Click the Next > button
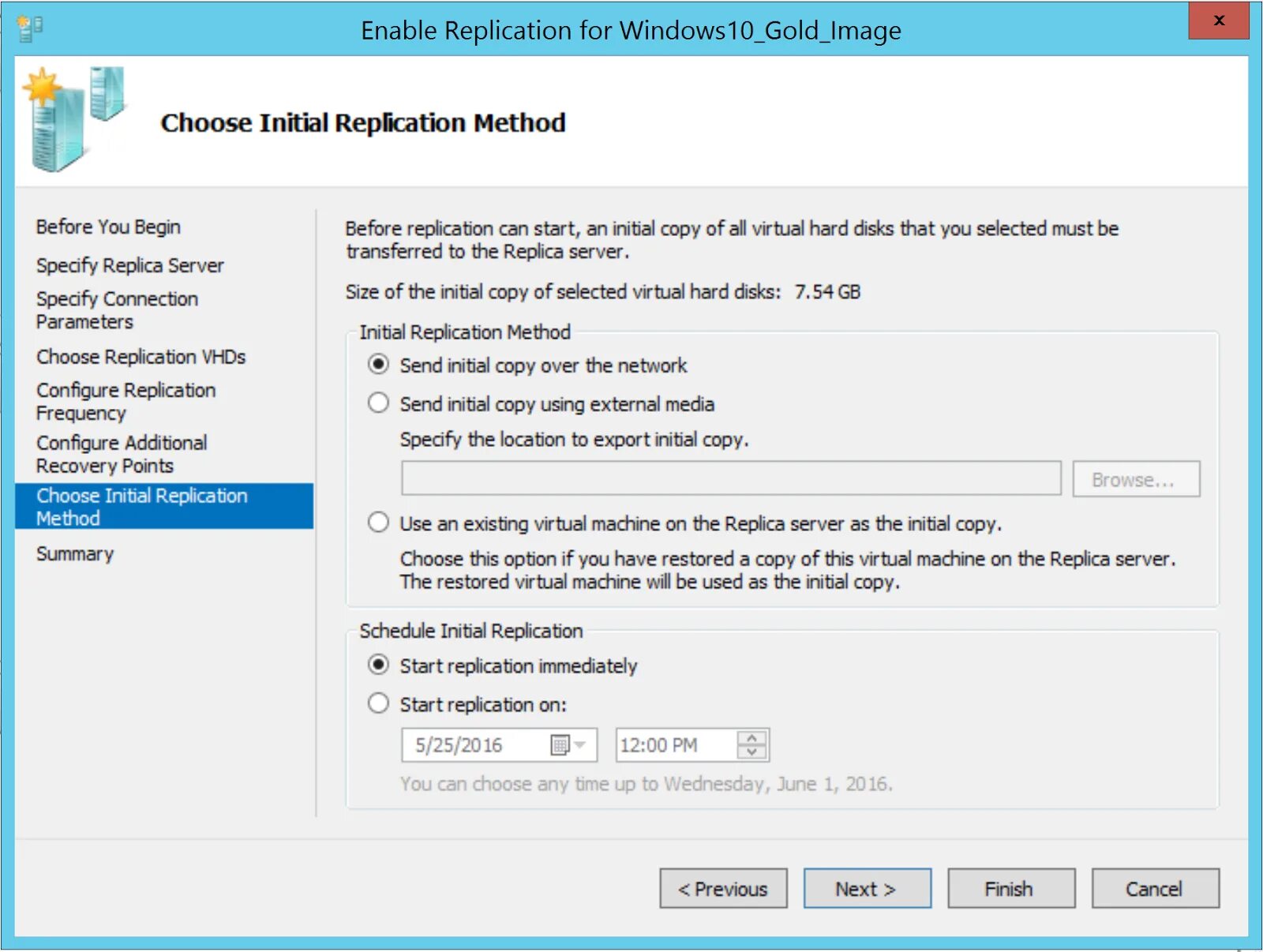 (867, 889)
